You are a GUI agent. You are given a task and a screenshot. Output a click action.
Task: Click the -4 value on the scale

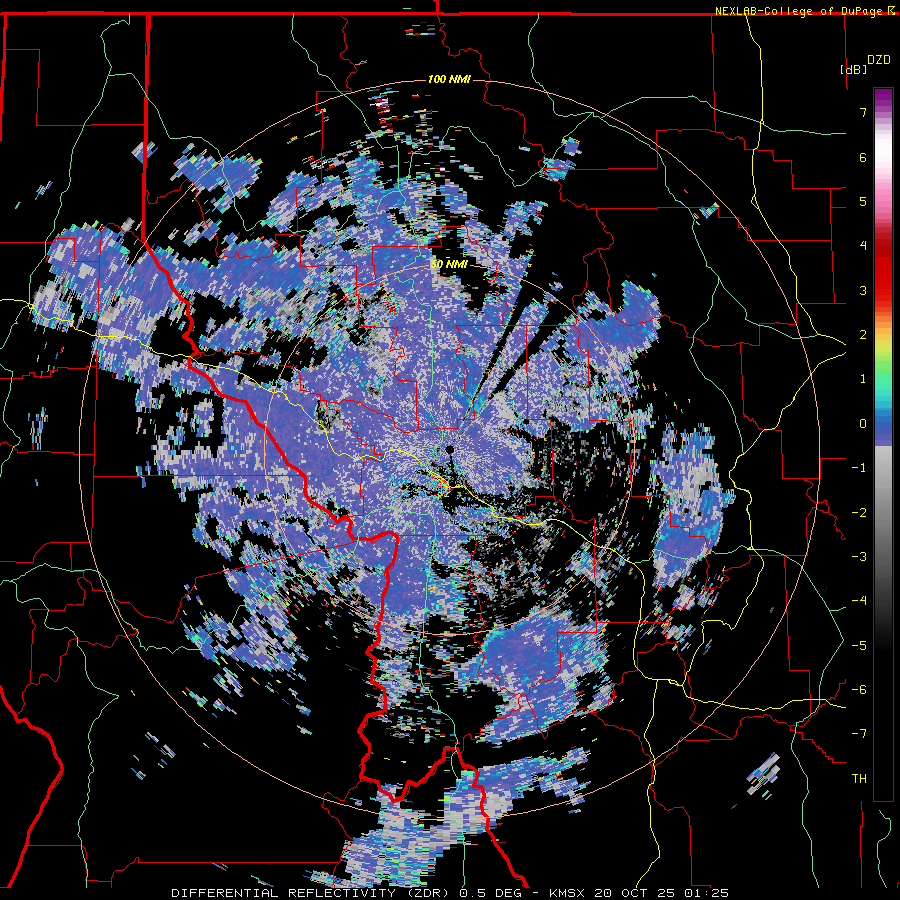click(x=859, y=601)
